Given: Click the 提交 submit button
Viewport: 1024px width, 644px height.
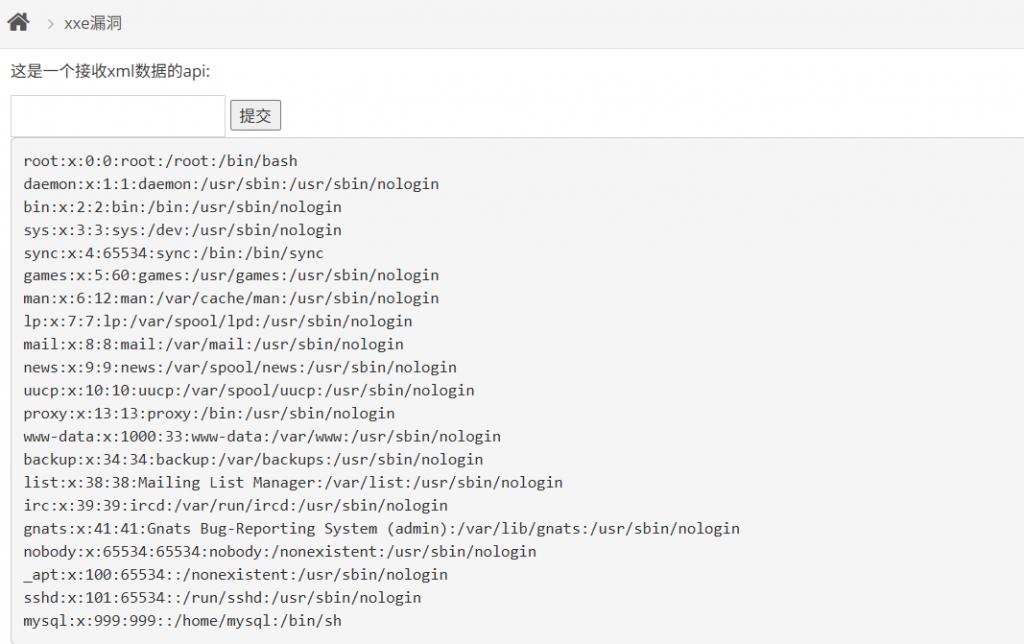Looking at the screenshot, I should coord(255,114).
